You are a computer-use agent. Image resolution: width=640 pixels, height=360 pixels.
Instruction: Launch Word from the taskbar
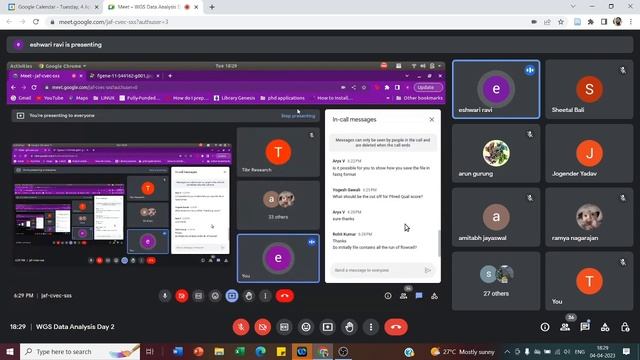(x=178, y=351)
